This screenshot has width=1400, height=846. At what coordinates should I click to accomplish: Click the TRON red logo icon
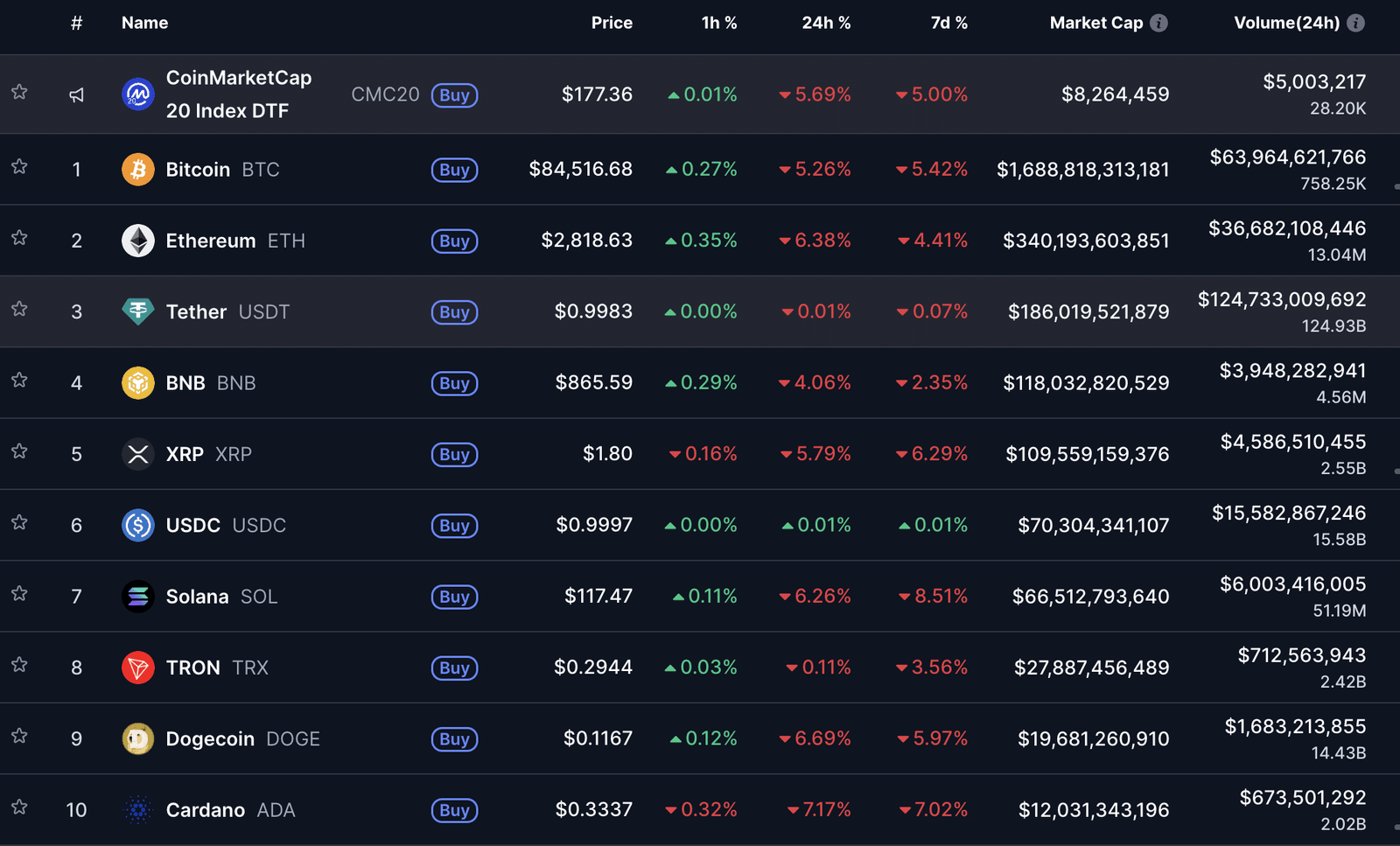click(x=137, y=668)
